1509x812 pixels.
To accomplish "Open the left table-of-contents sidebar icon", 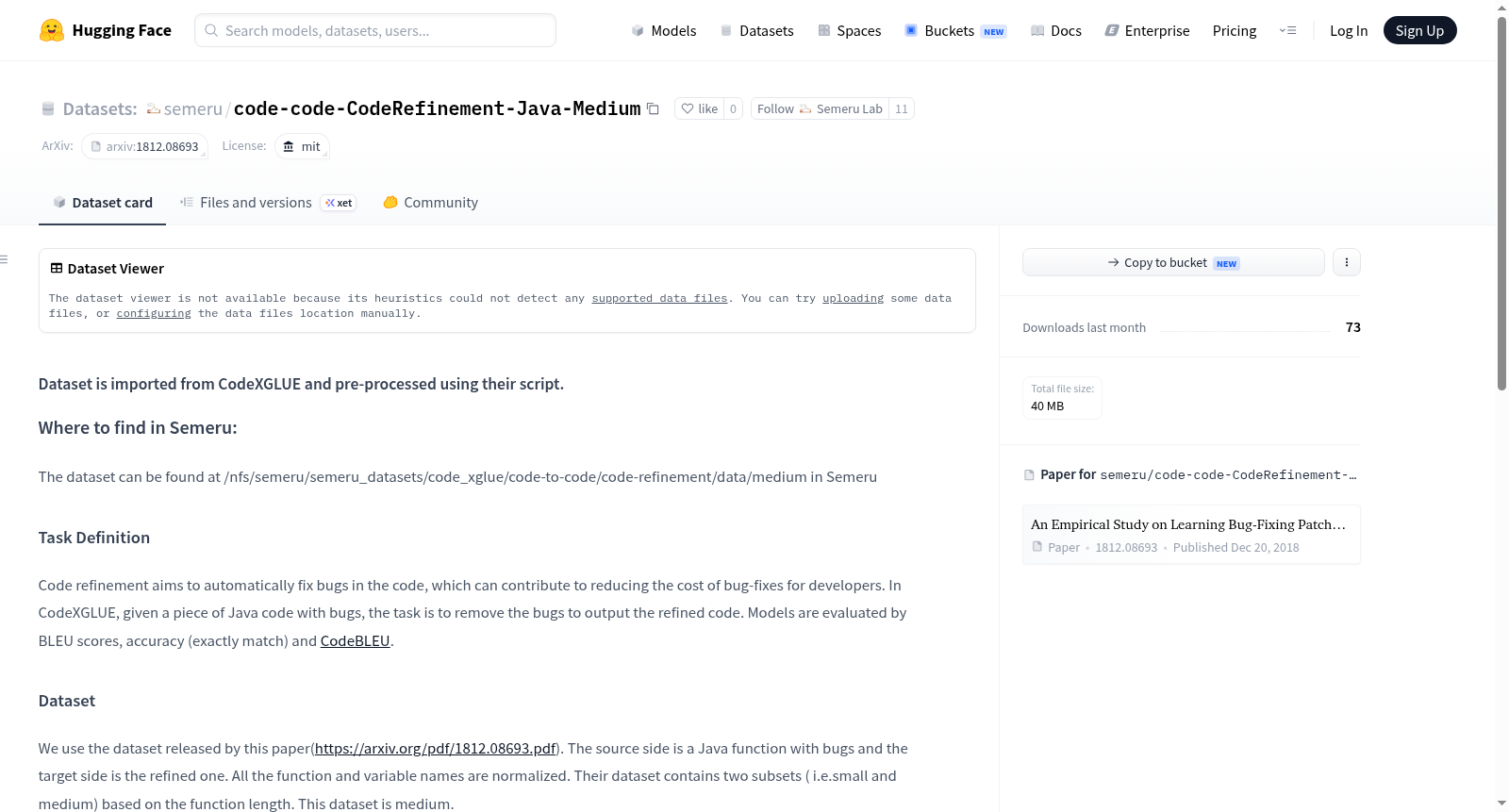I will point(5,259).
